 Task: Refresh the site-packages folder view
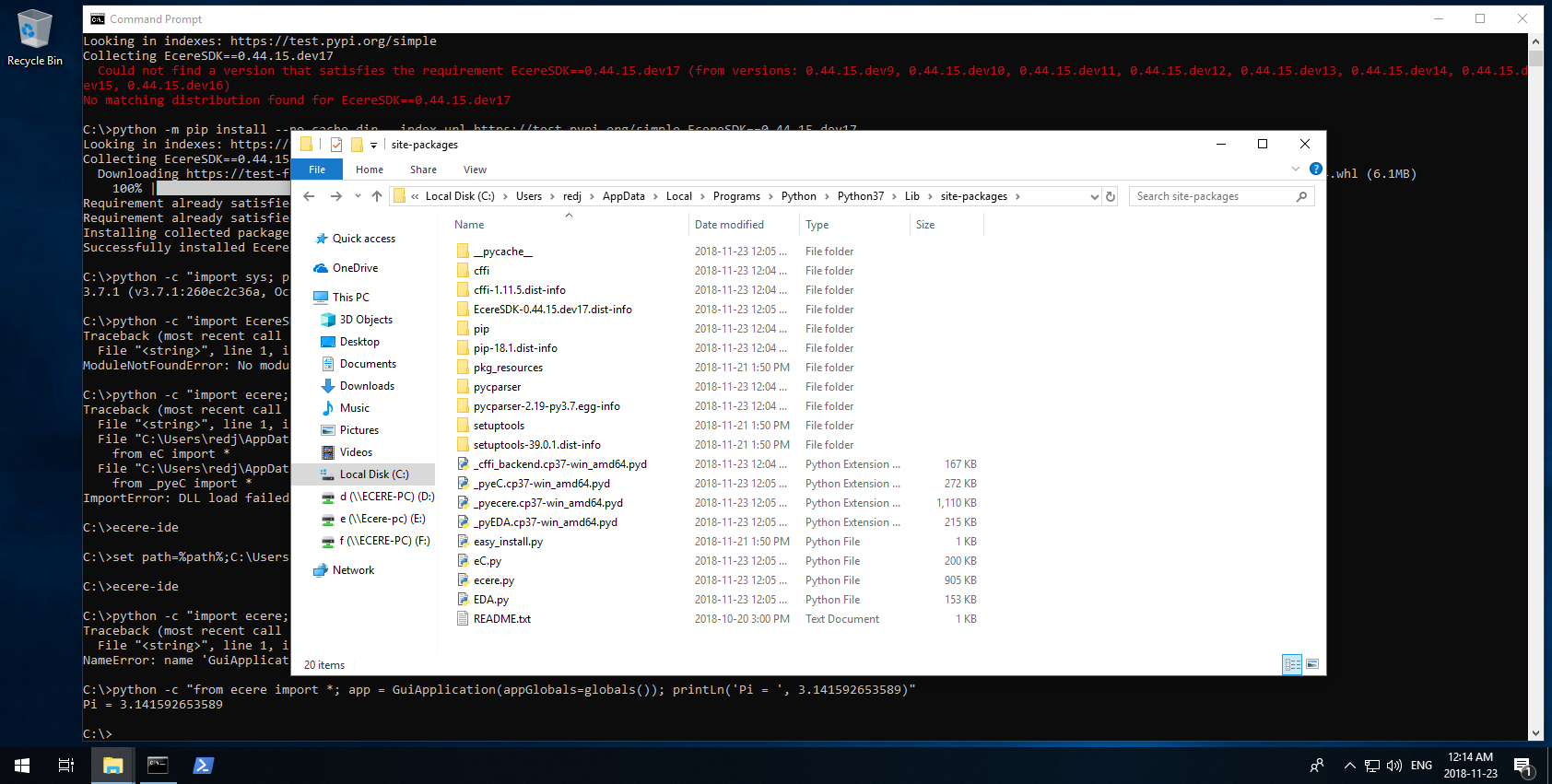1111,196
